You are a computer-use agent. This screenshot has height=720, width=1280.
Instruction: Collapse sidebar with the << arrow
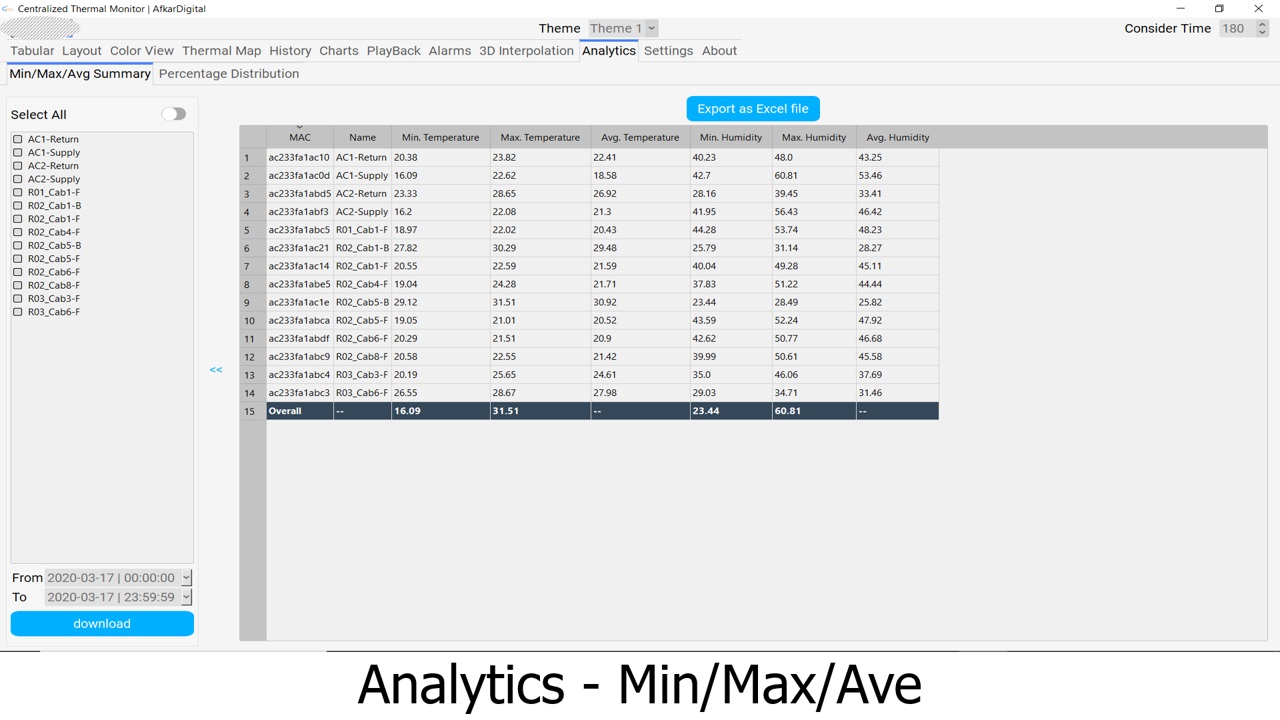coord(216,370)
